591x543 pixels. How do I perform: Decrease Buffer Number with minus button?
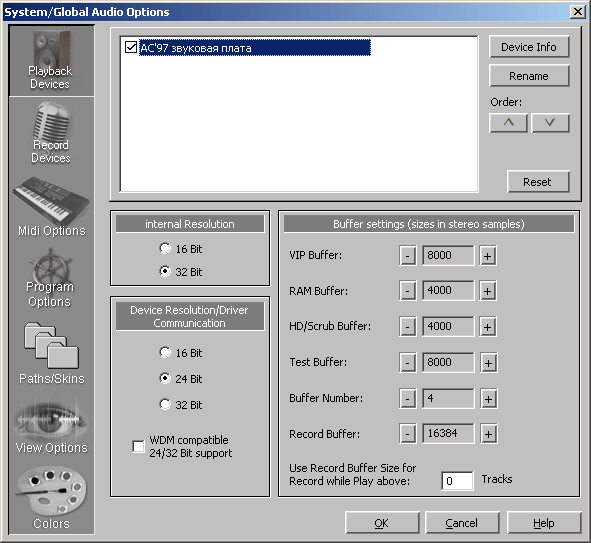(x=407, y=399)
